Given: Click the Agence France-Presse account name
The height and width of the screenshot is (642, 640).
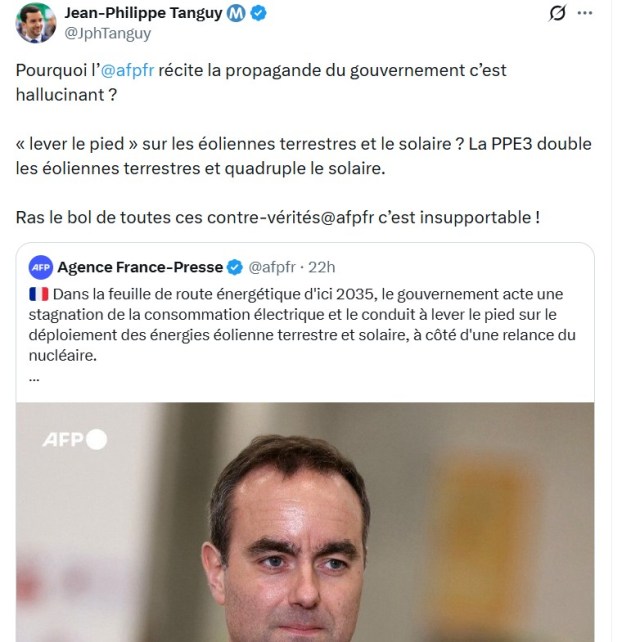Looking at the screenshot, I should [140, 267].
